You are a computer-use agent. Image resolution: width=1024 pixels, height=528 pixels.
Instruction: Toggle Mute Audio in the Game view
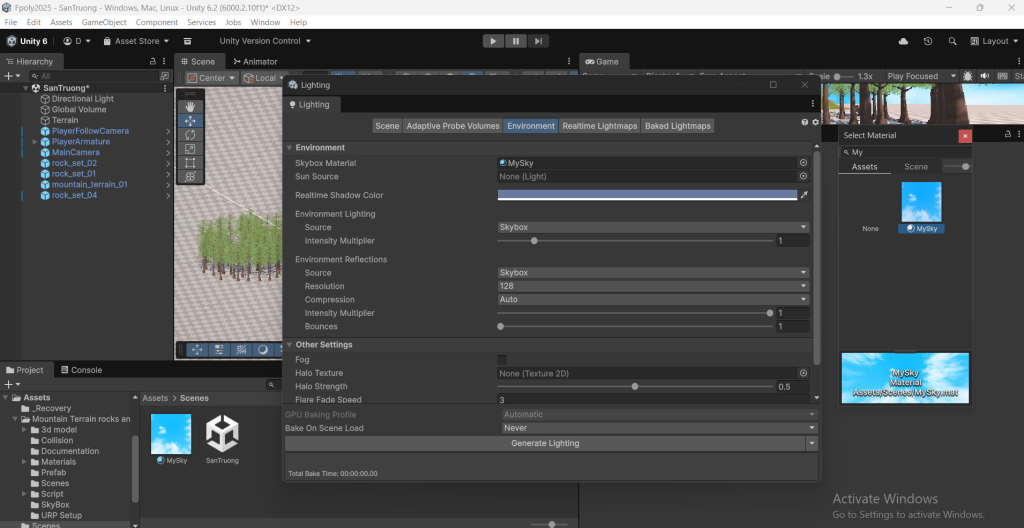985,76
